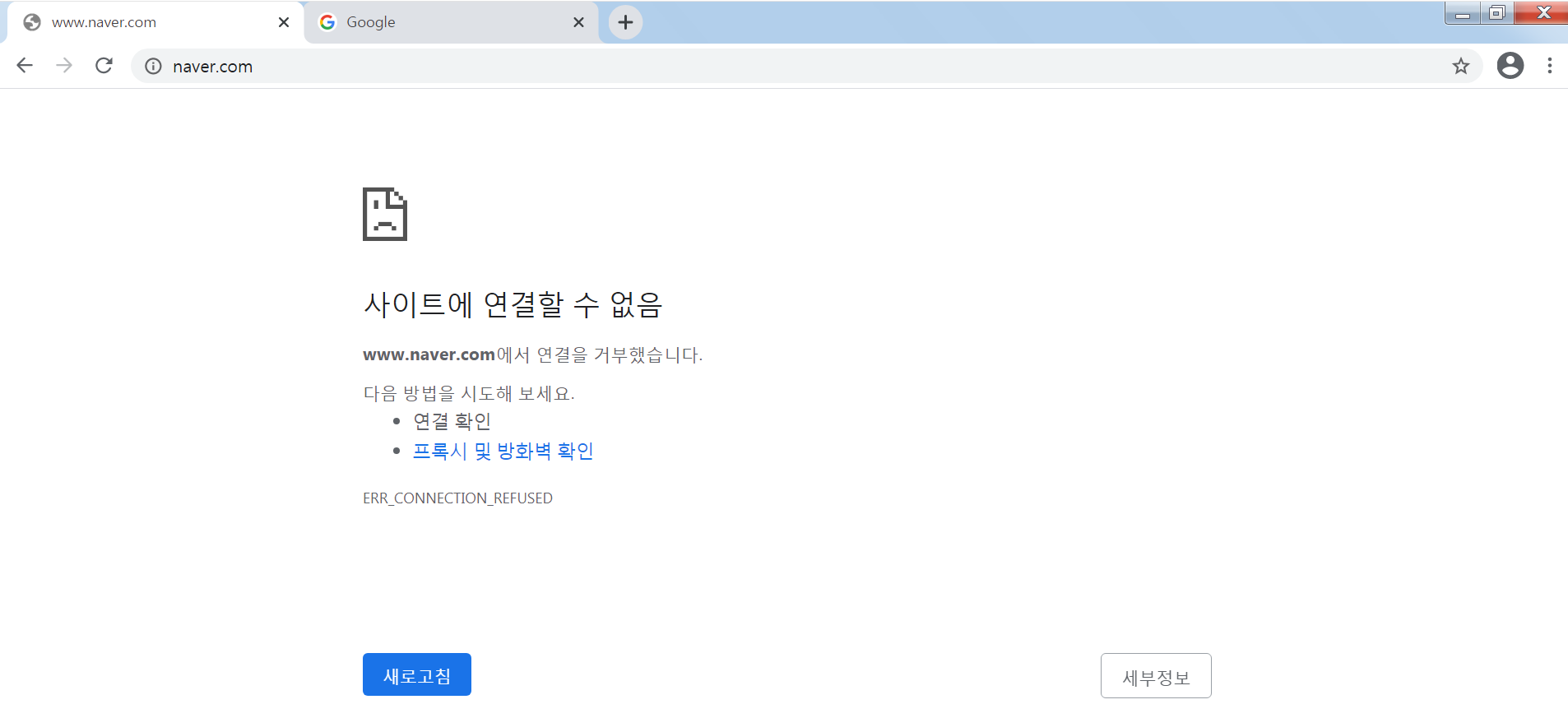Screen dimensions: 1568x718
Task: Reload the page with the refresh icon
Action: [104, 66]
